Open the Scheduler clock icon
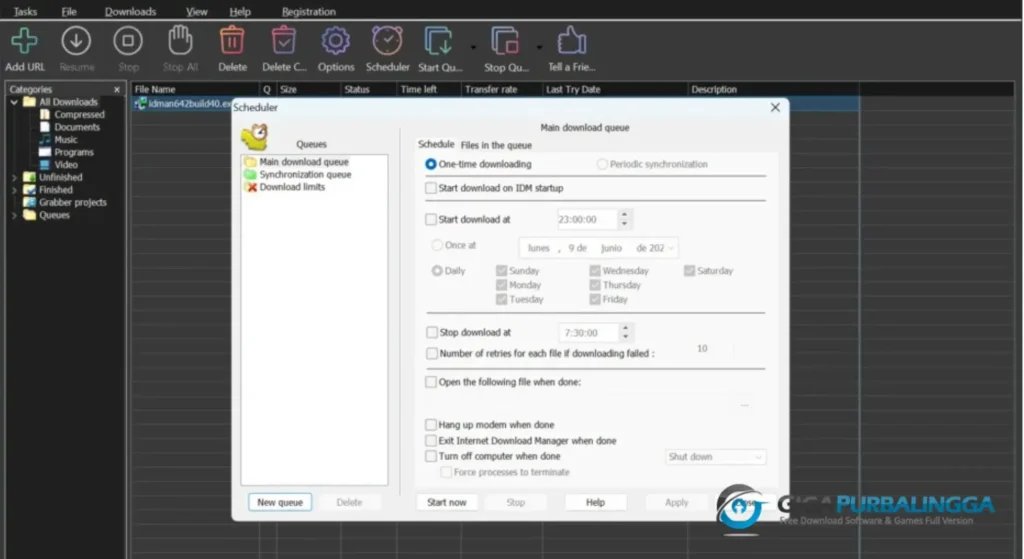The width and height of the screenshot is (1024, 559). click(x=387, y=40)
